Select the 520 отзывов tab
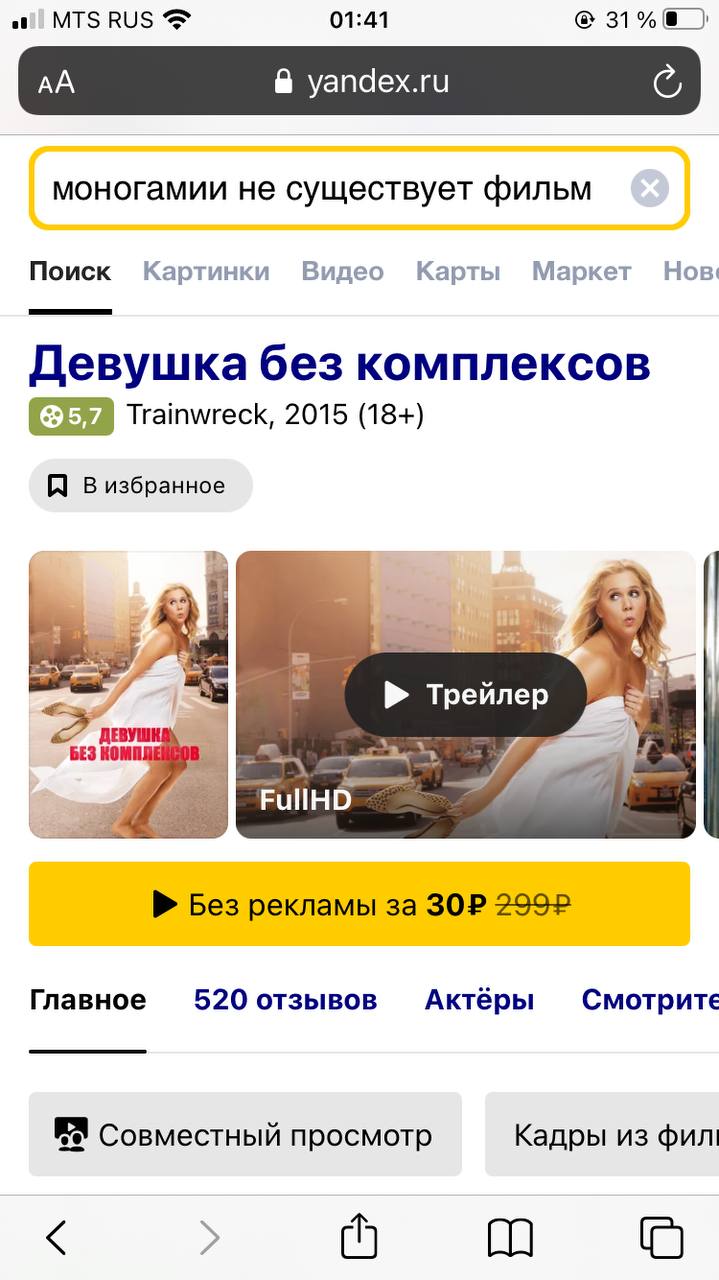Screen dimensions: 719x1280 click(285, 1000)
